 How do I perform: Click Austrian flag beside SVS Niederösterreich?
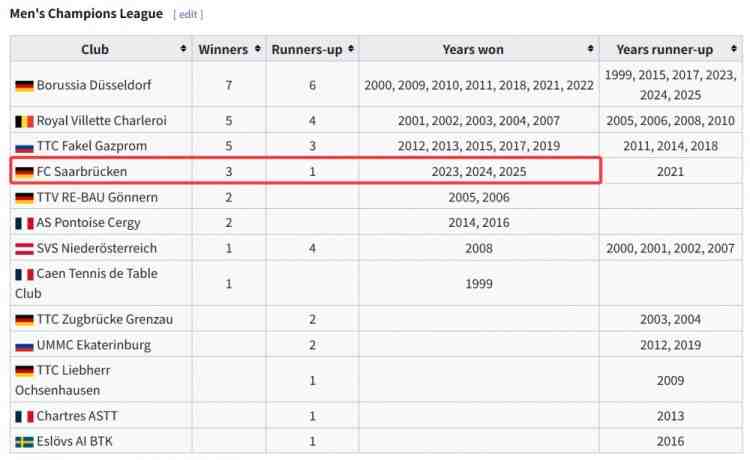pyautogui.click(x=24, y=249)
